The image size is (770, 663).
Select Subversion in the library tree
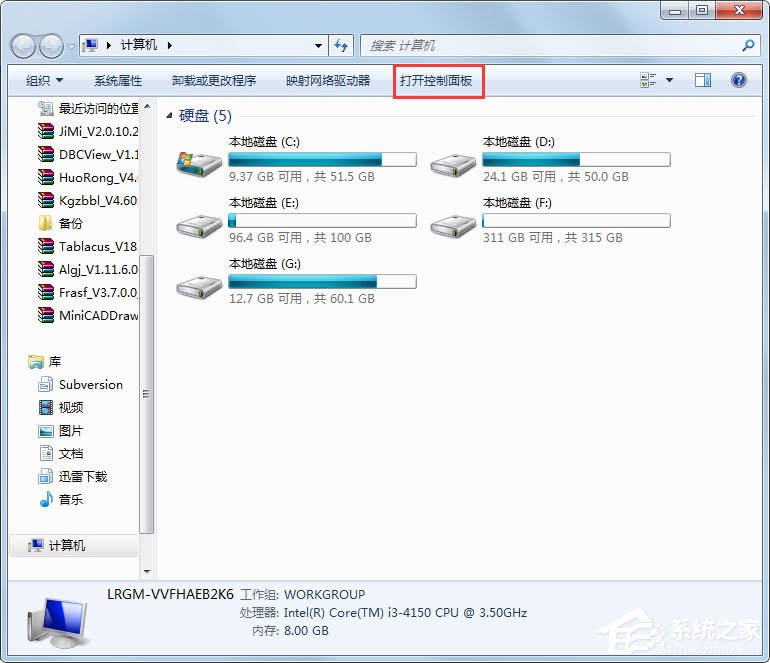pyautogui.click(x=90, y=384)
